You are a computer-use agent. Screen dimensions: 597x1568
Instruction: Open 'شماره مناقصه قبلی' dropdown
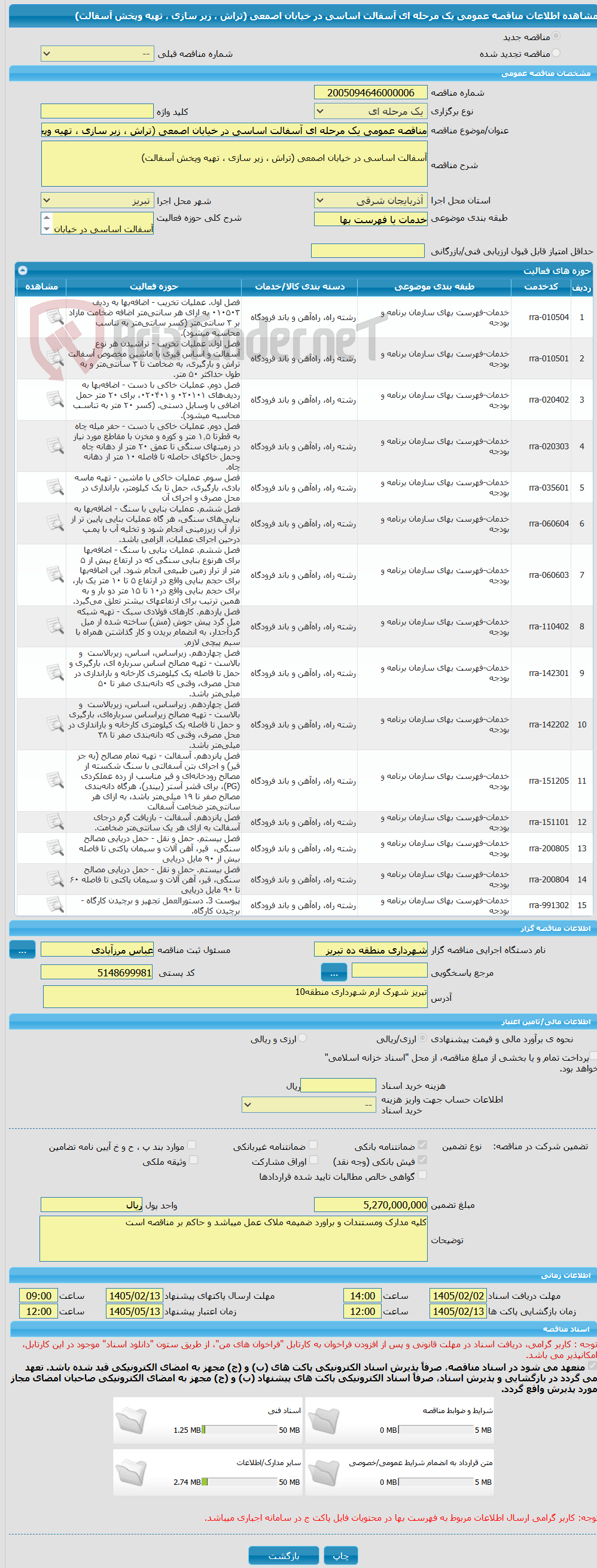pos(98,54)
